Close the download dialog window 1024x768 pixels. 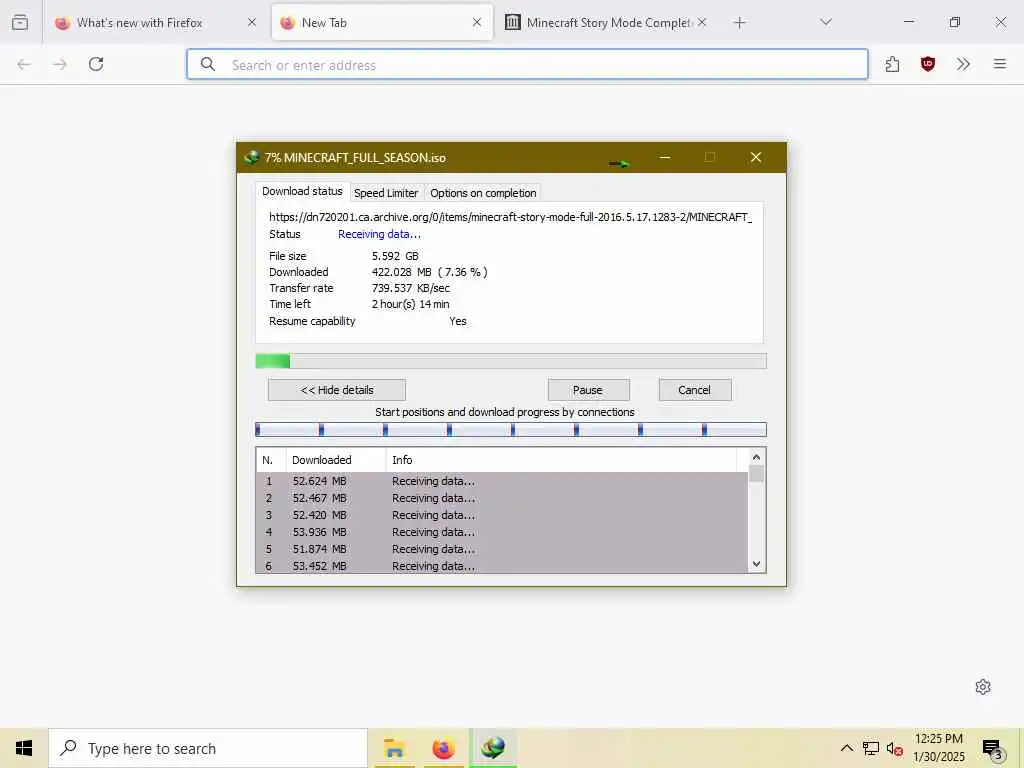pyautogui.click(x=756, y=157)
